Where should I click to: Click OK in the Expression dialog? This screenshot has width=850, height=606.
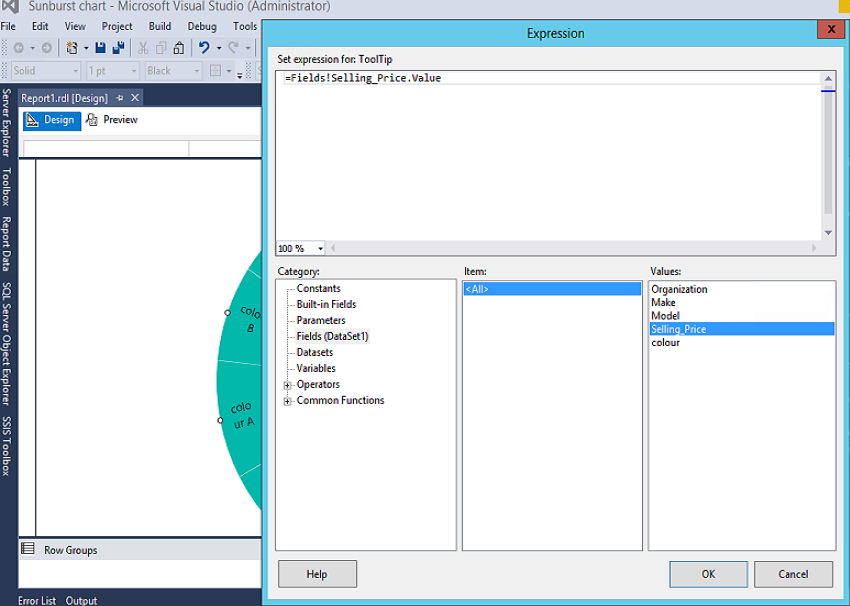coord(708,574)
